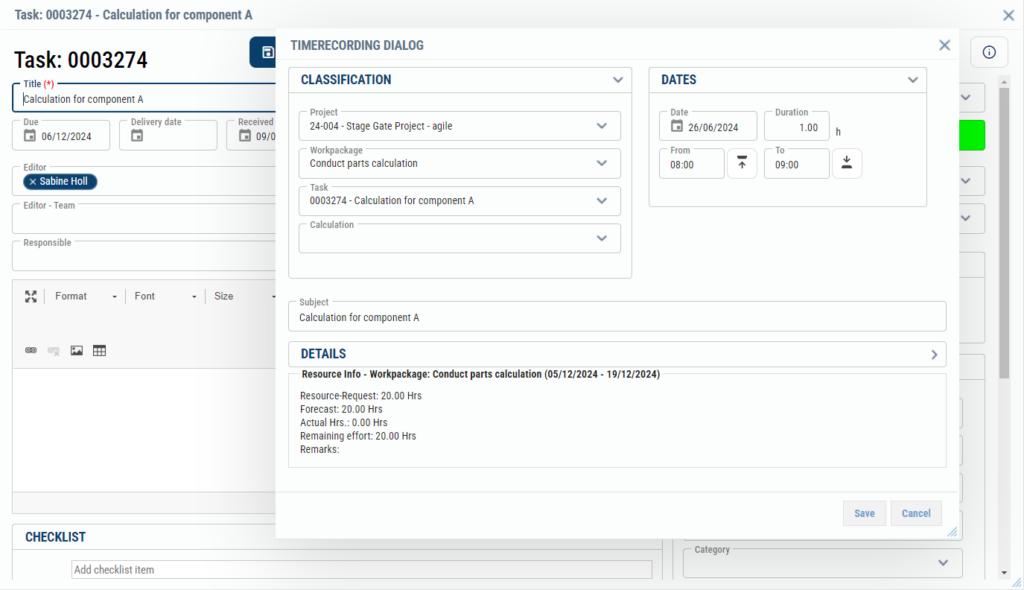Collapse the Classification section
Image resolution: width=1024 pixels, height=590 pixels.
[618, 79]
